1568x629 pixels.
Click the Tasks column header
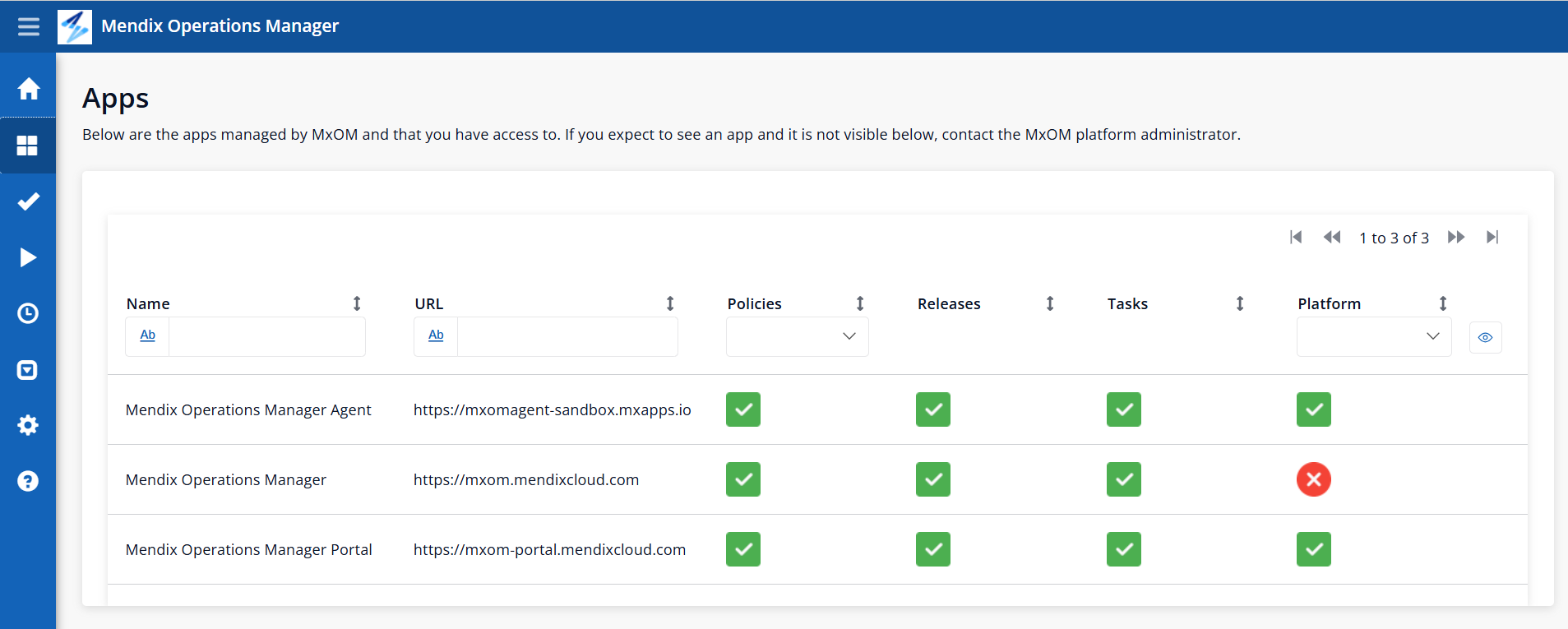pos(1127,303)
